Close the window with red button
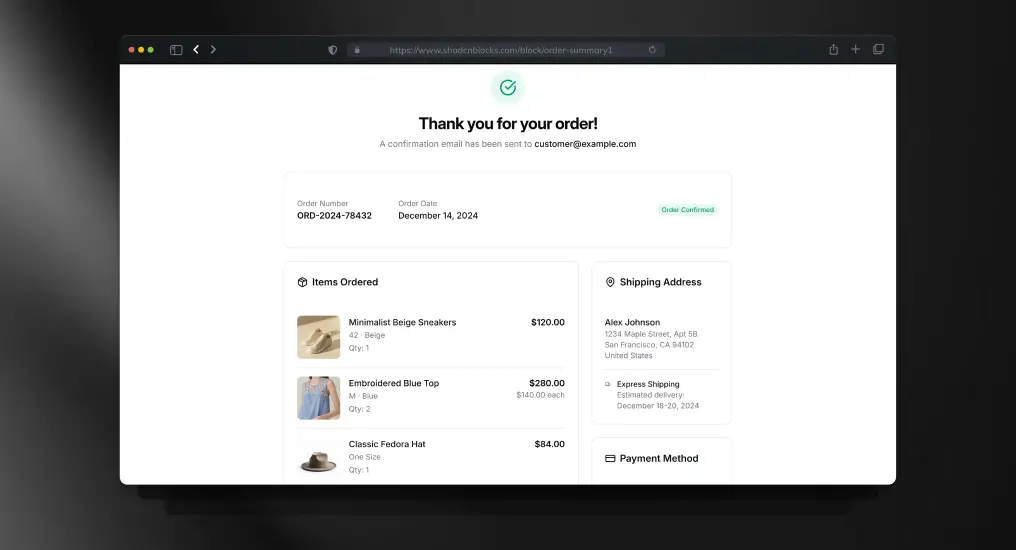Image resolution: width=1016 pixels, height=550 pixels. click(132, 50)
